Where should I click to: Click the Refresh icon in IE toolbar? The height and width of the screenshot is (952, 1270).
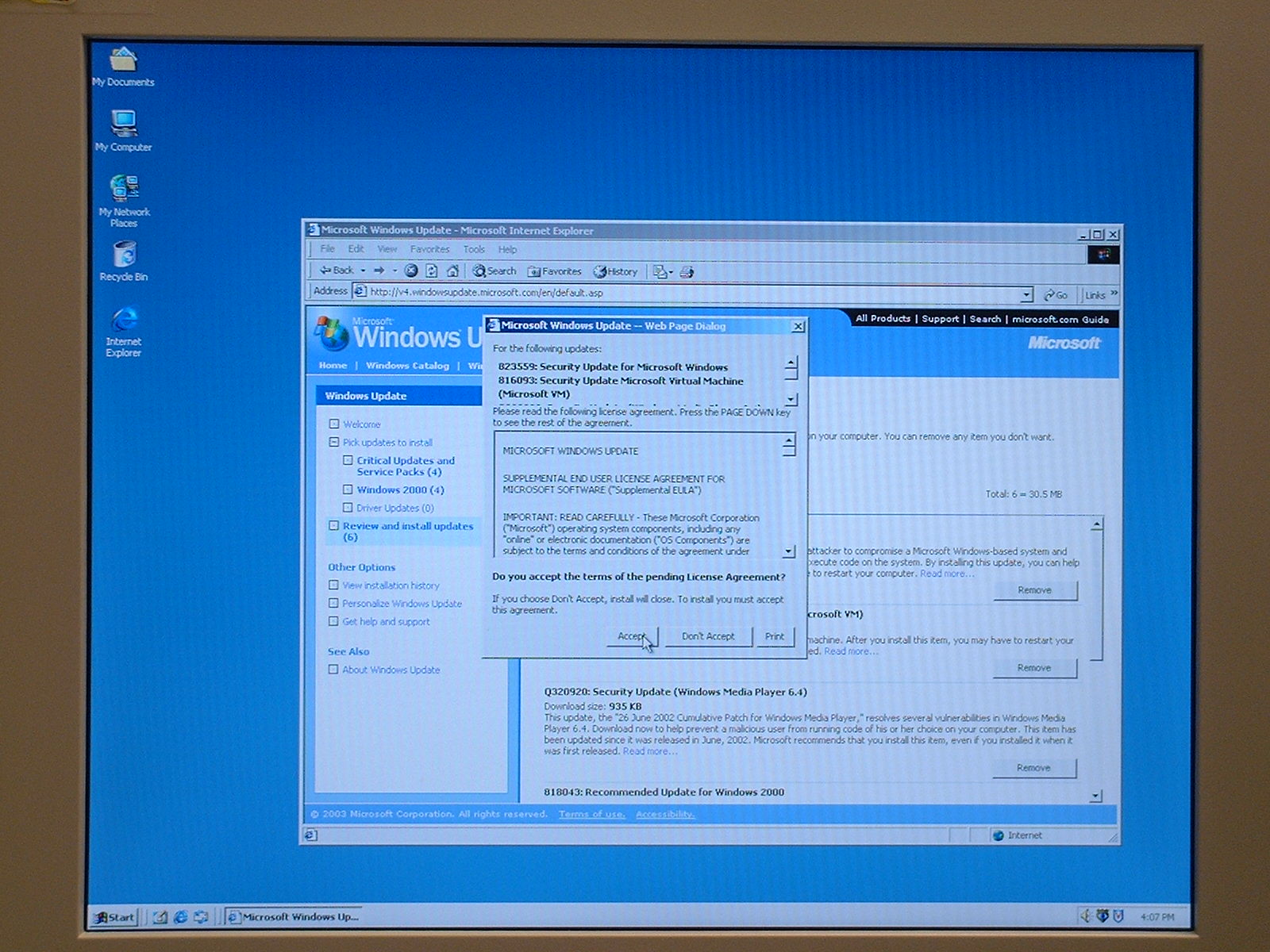[432, 271]
